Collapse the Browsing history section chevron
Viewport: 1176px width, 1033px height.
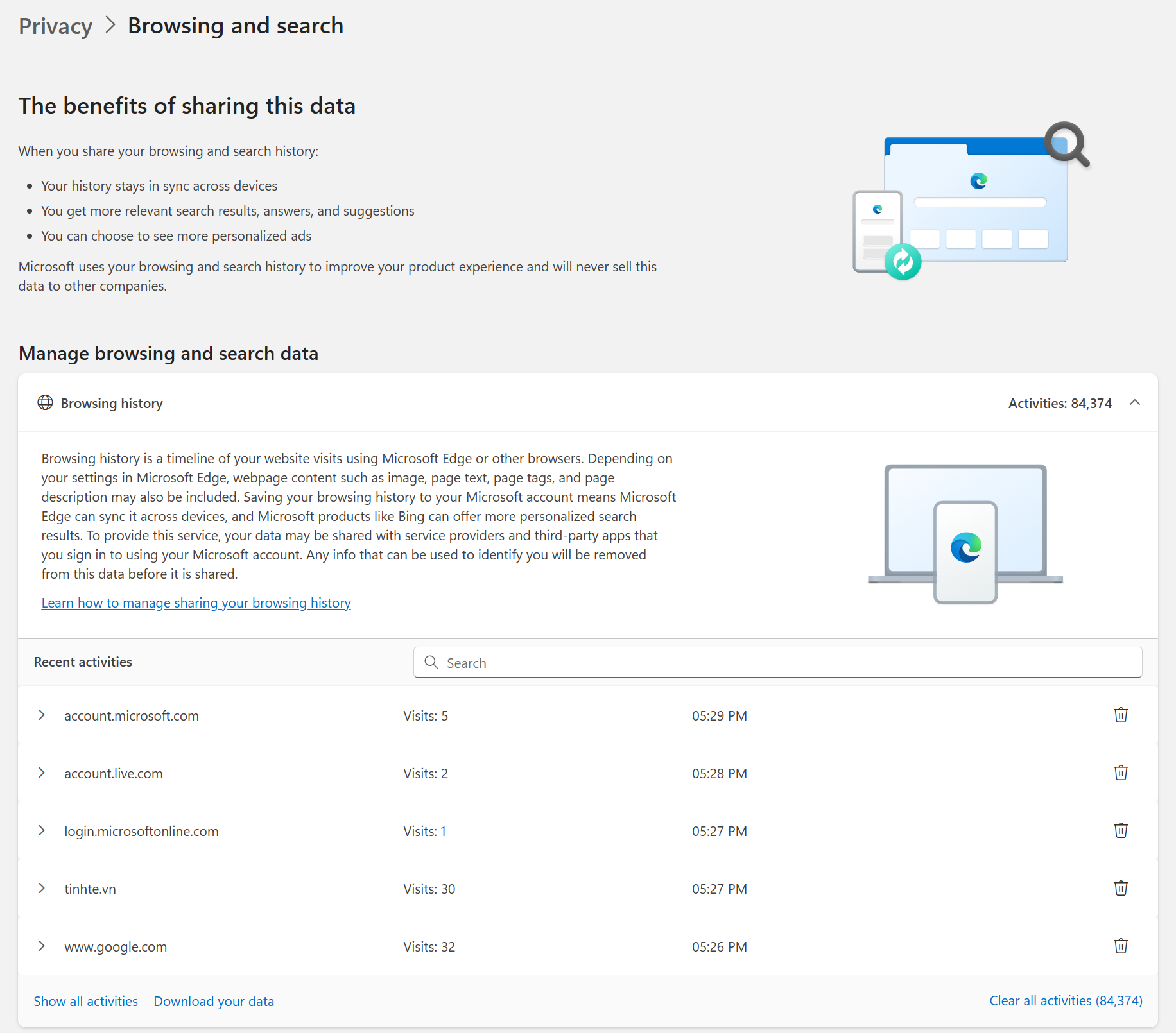1135,402
